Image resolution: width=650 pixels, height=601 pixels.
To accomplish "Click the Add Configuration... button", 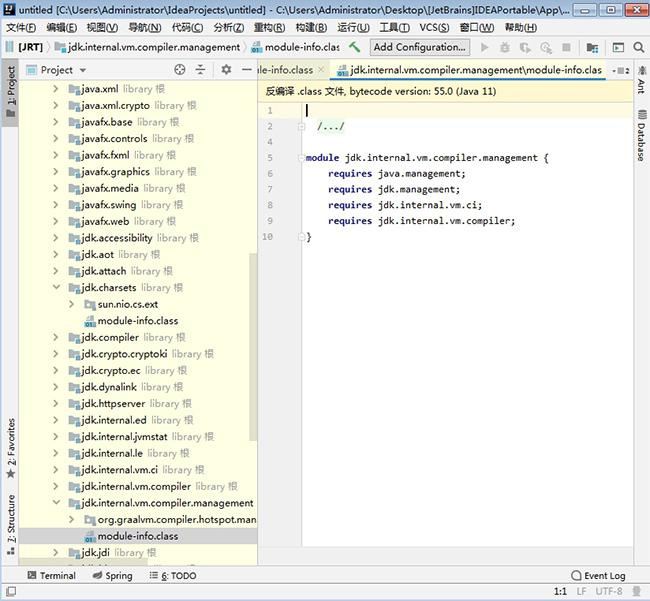I will pyautogui.click(x=420, y=47).
